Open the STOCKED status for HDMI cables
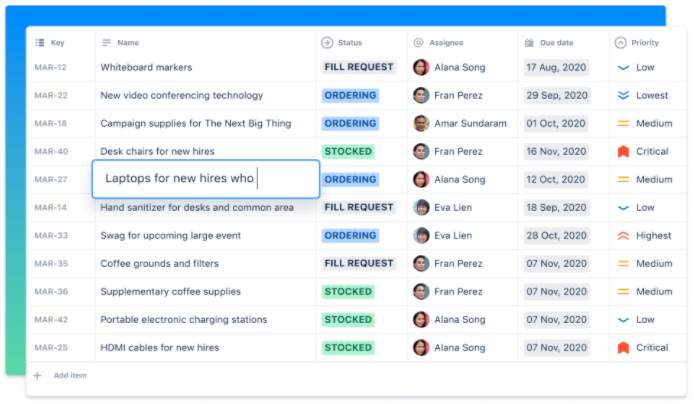Screen dimensions: 694x404 (348, 348)
